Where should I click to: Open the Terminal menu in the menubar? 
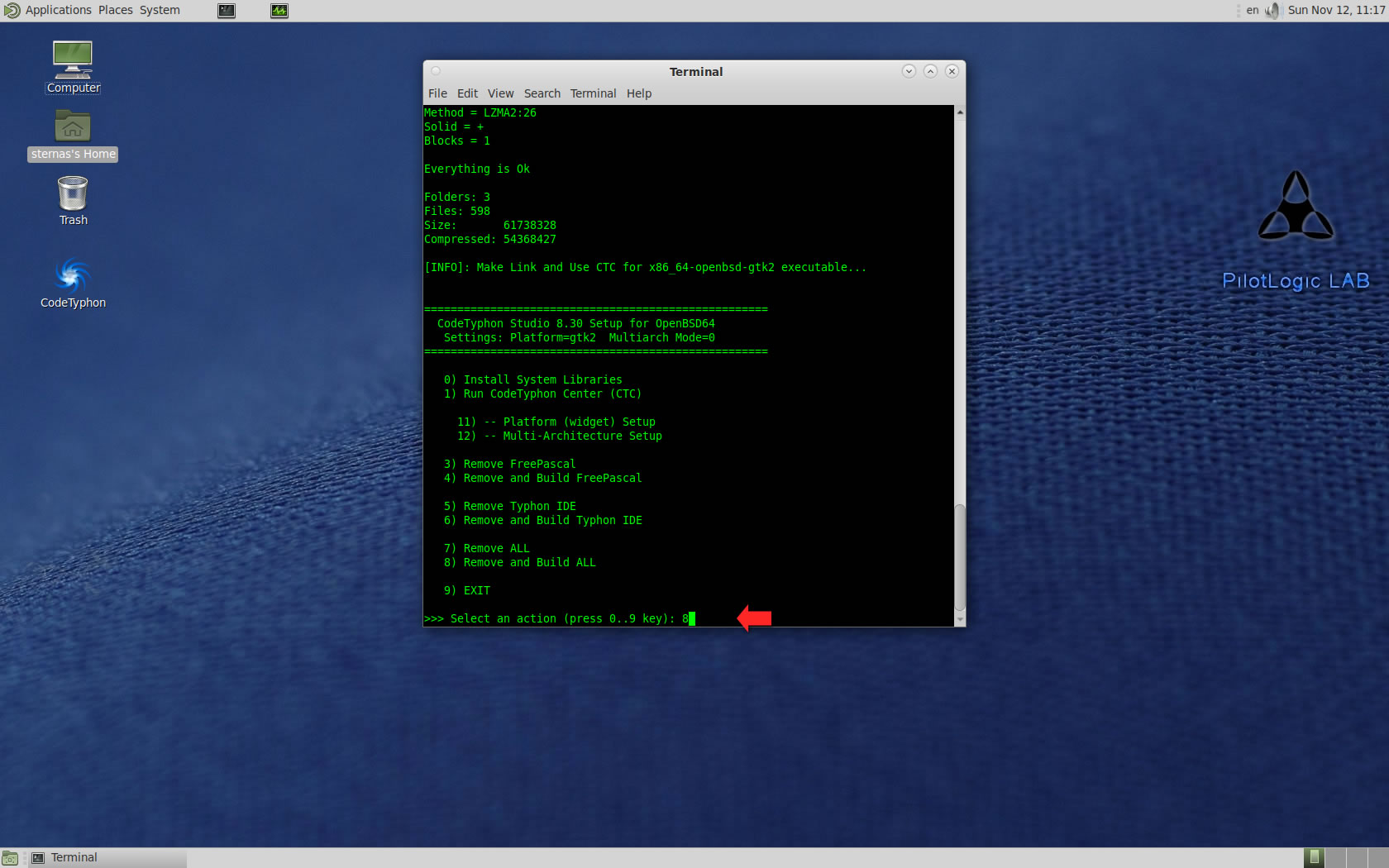593,93
